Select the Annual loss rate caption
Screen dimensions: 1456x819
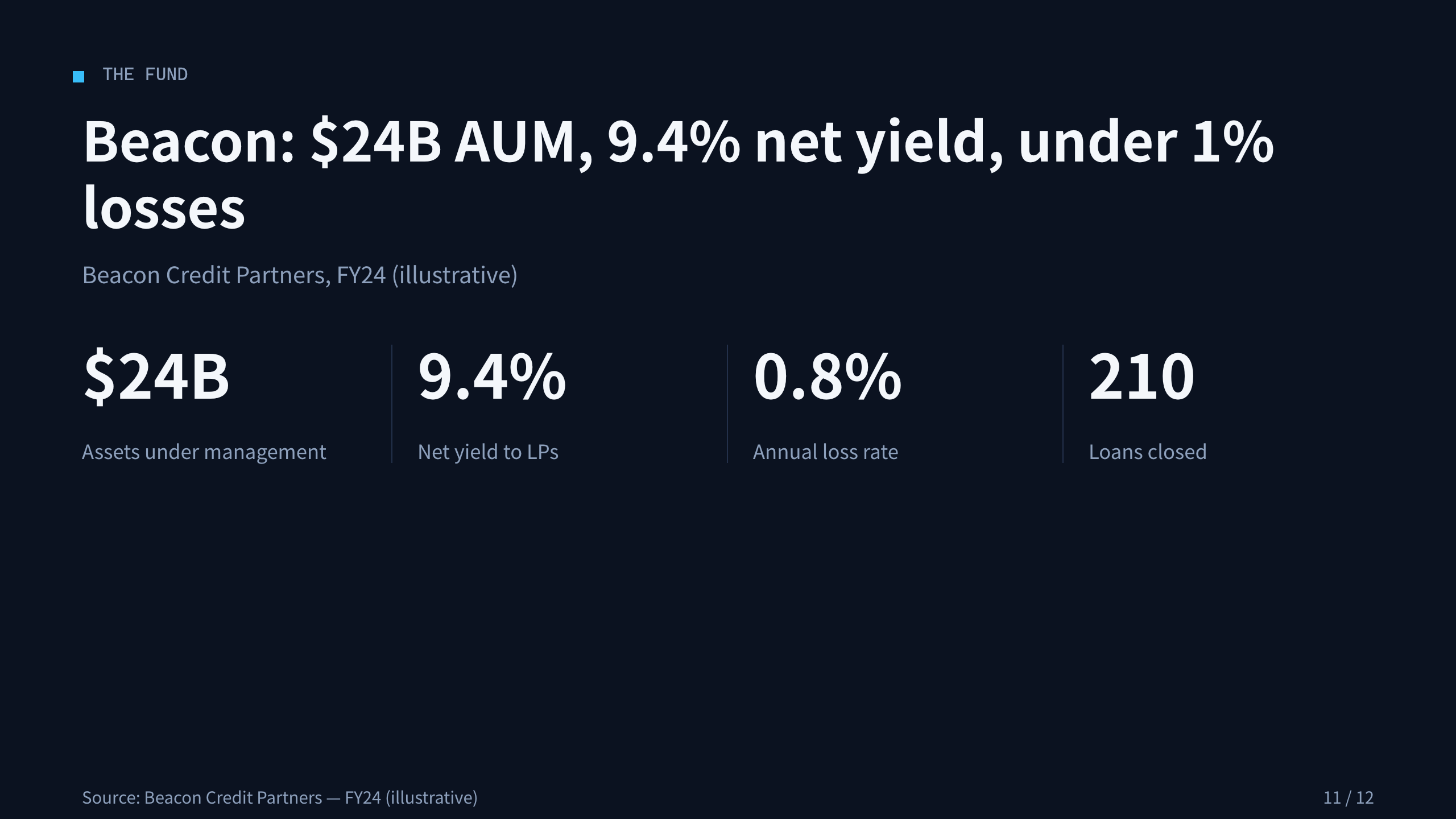[x=825, y=452]
